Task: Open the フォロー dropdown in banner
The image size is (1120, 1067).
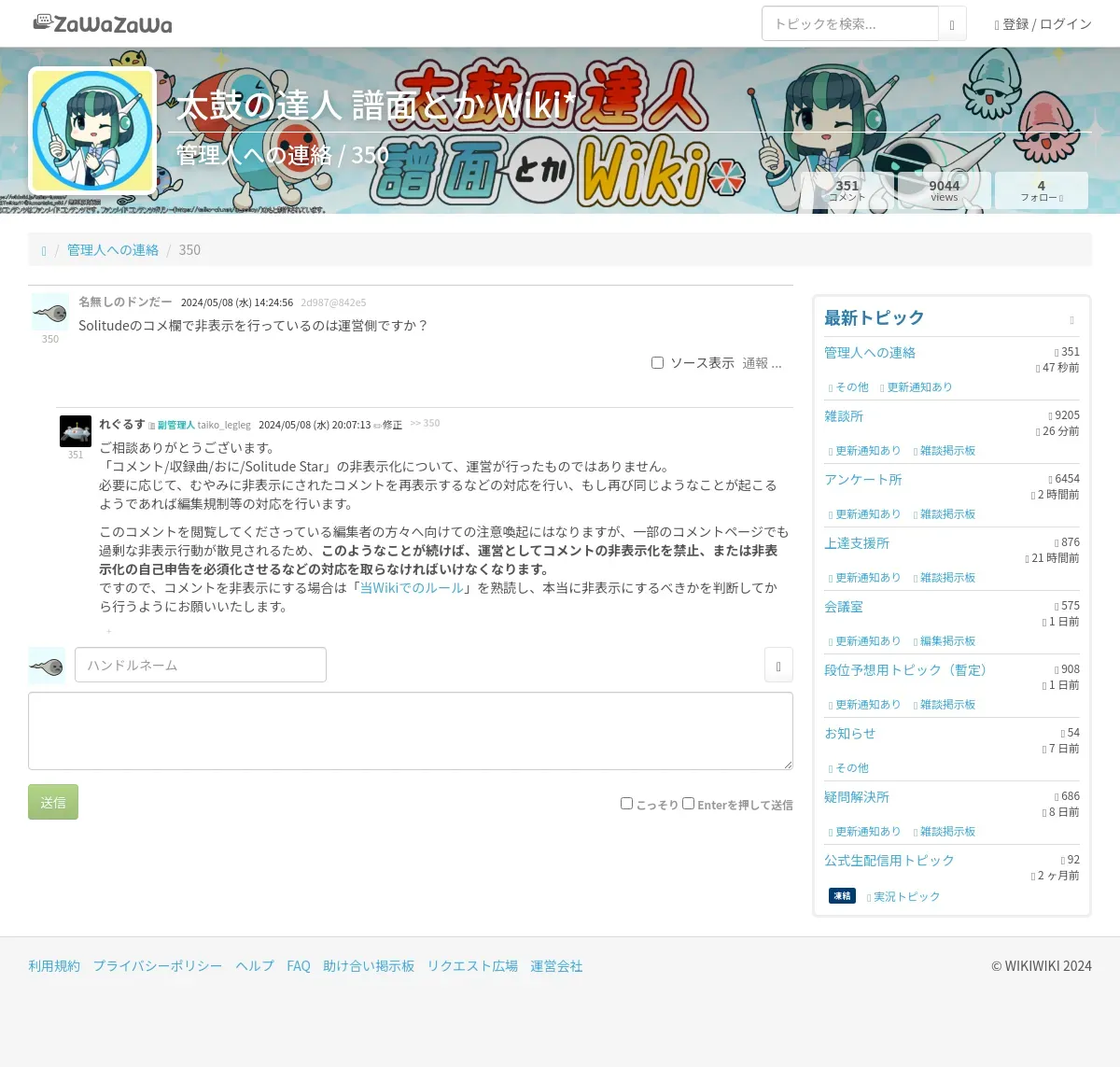Action: tap(1042, 190)
